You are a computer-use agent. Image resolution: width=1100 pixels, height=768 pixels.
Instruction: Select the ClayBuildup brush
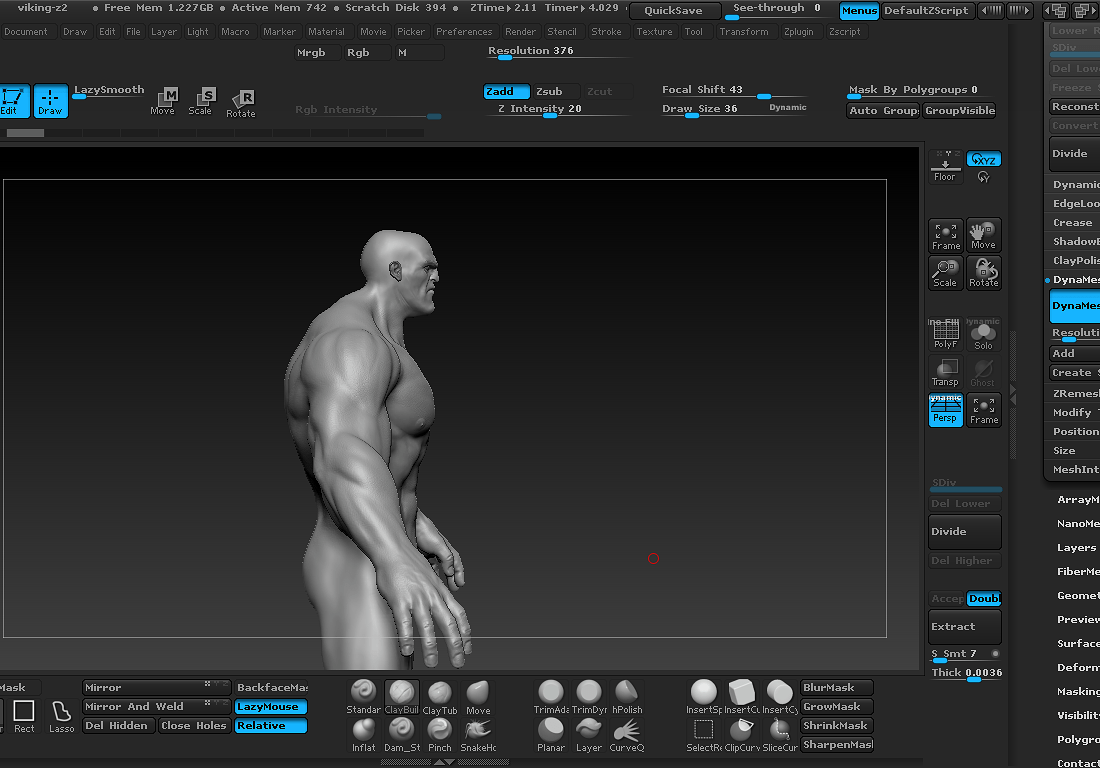[x=401, y=697]
